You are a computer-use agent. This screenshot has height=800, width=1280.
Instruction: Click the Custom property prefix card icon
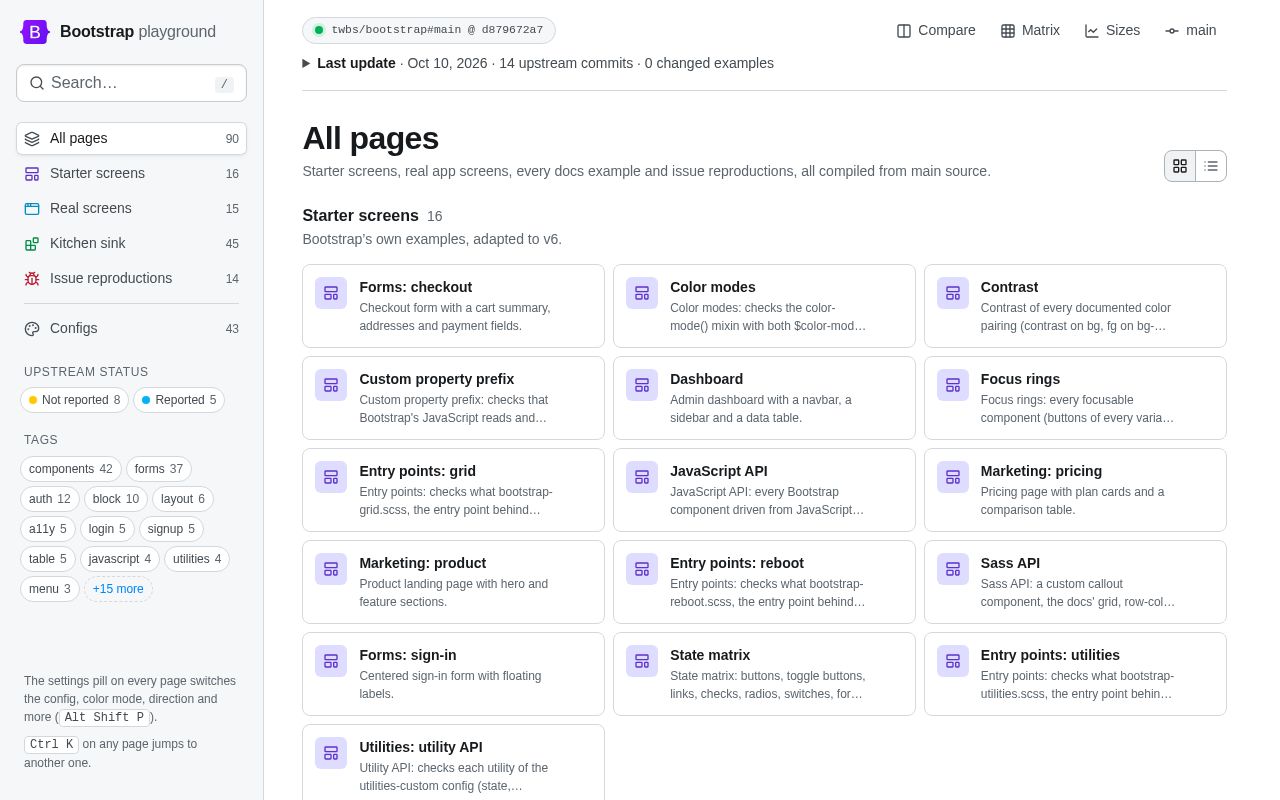[x=331, y=385]
